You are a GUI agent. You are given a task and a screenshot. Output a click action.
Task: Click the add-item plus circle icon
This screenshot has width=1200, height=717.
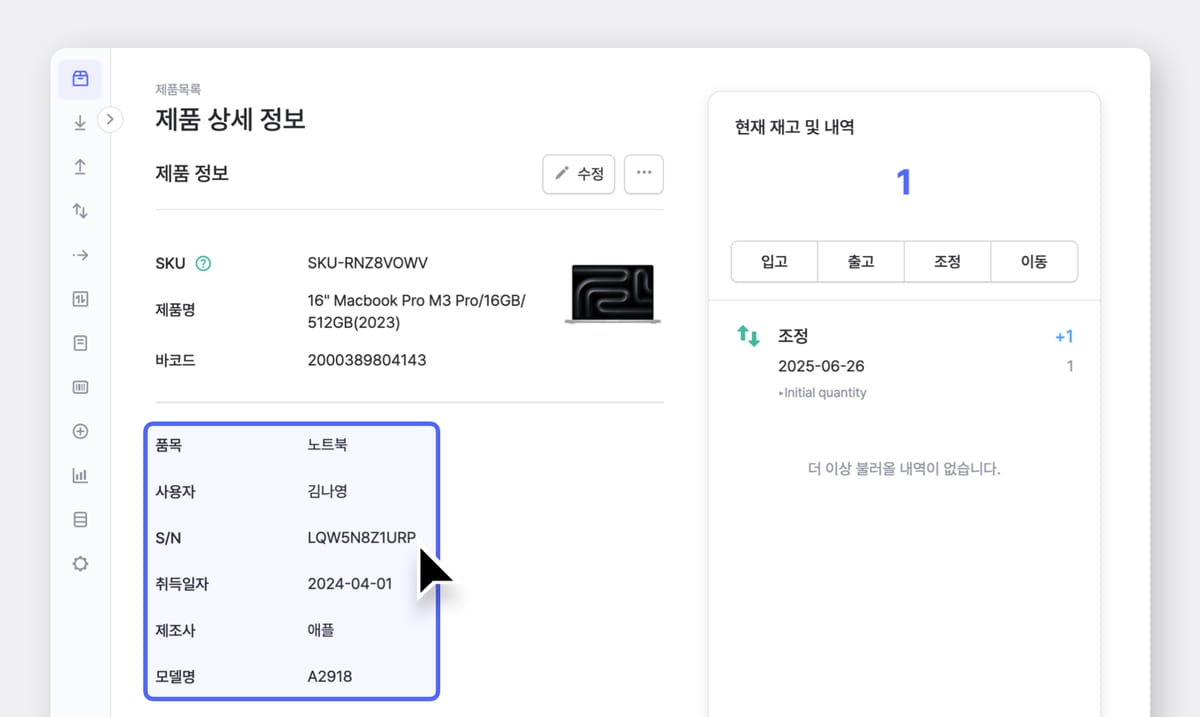[x=80, y=431]
